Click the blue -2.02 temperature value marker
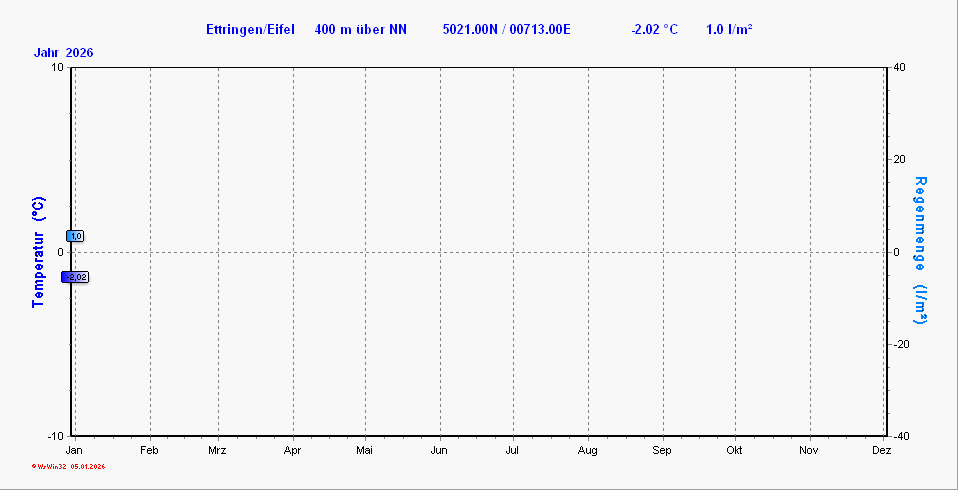 click(76, 277)
